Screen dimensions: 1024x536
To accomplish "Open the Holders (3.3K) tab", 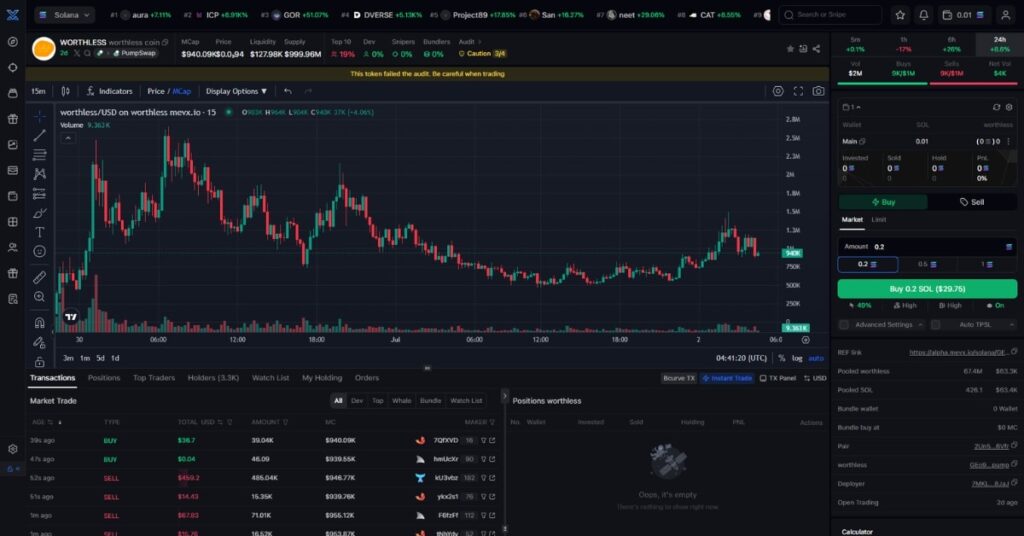I will (x=213, y=378).
